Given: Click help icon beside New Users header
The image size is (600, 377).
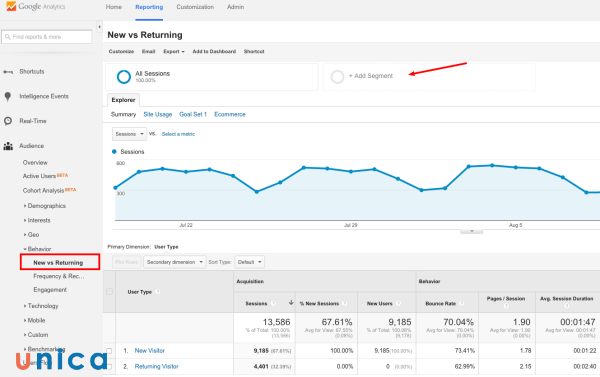Looking at the screenshot, I should coord(398,304).
